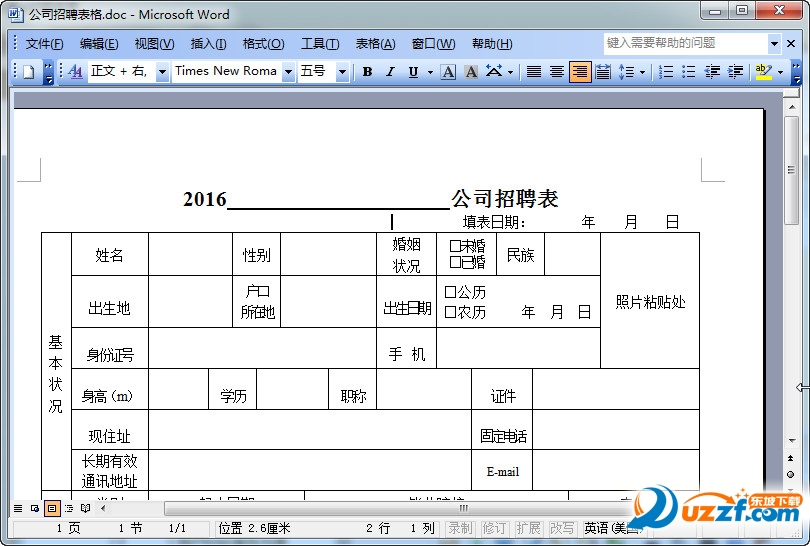Jump to previous page arrow

(790, 458)
